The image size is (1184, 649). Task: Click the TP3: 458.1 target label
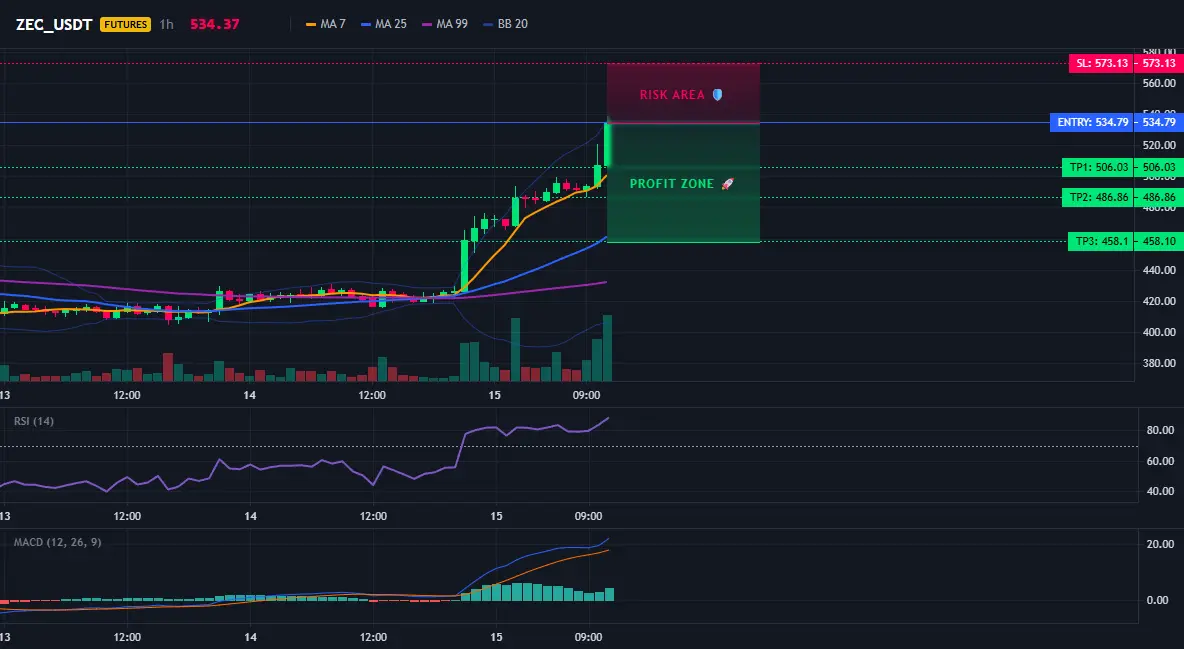pyautogui.click(x=1101, y=242)
